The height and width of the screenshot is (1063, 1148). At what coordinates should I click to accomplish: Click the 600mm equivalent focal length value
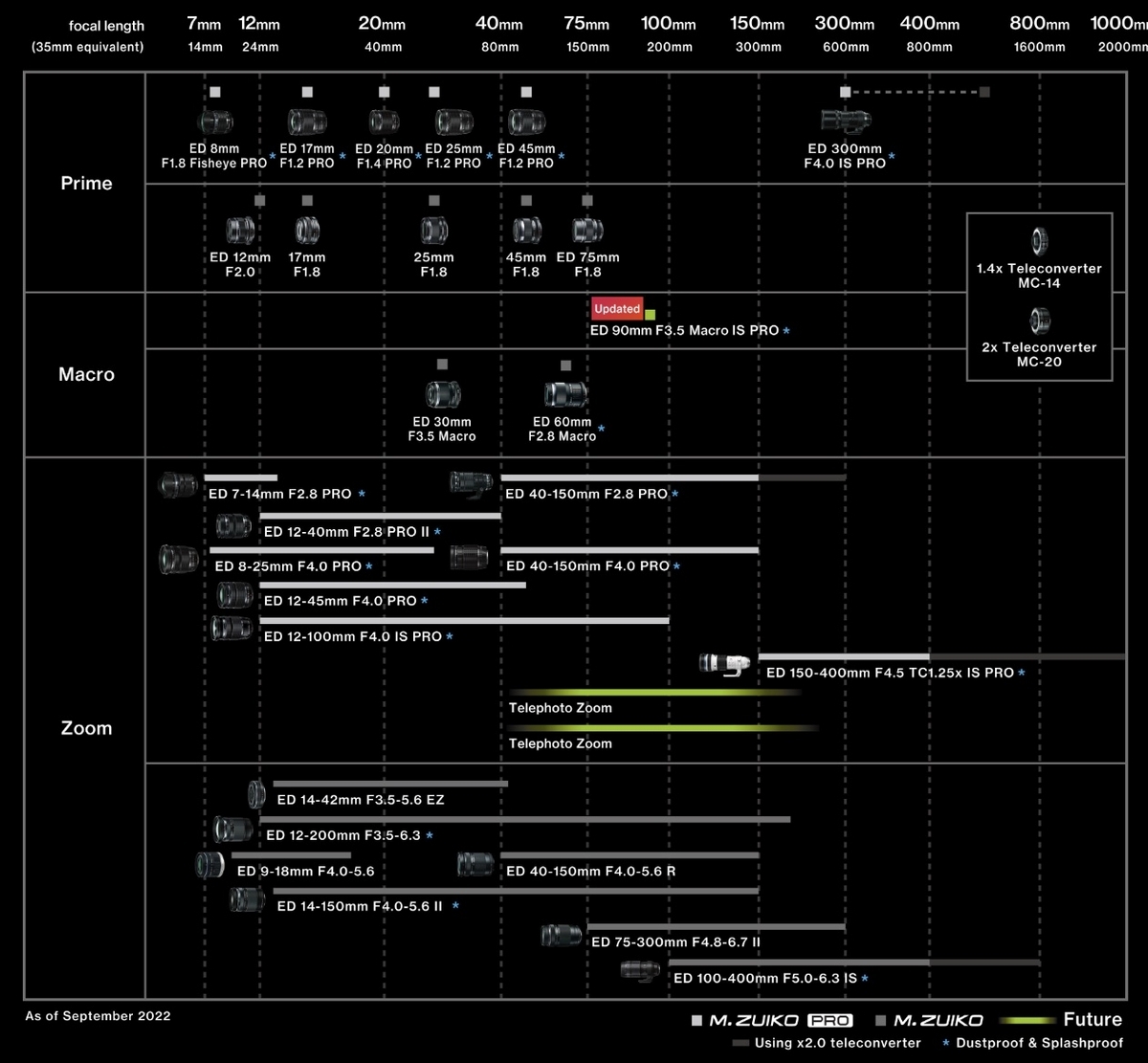point(846,47)
